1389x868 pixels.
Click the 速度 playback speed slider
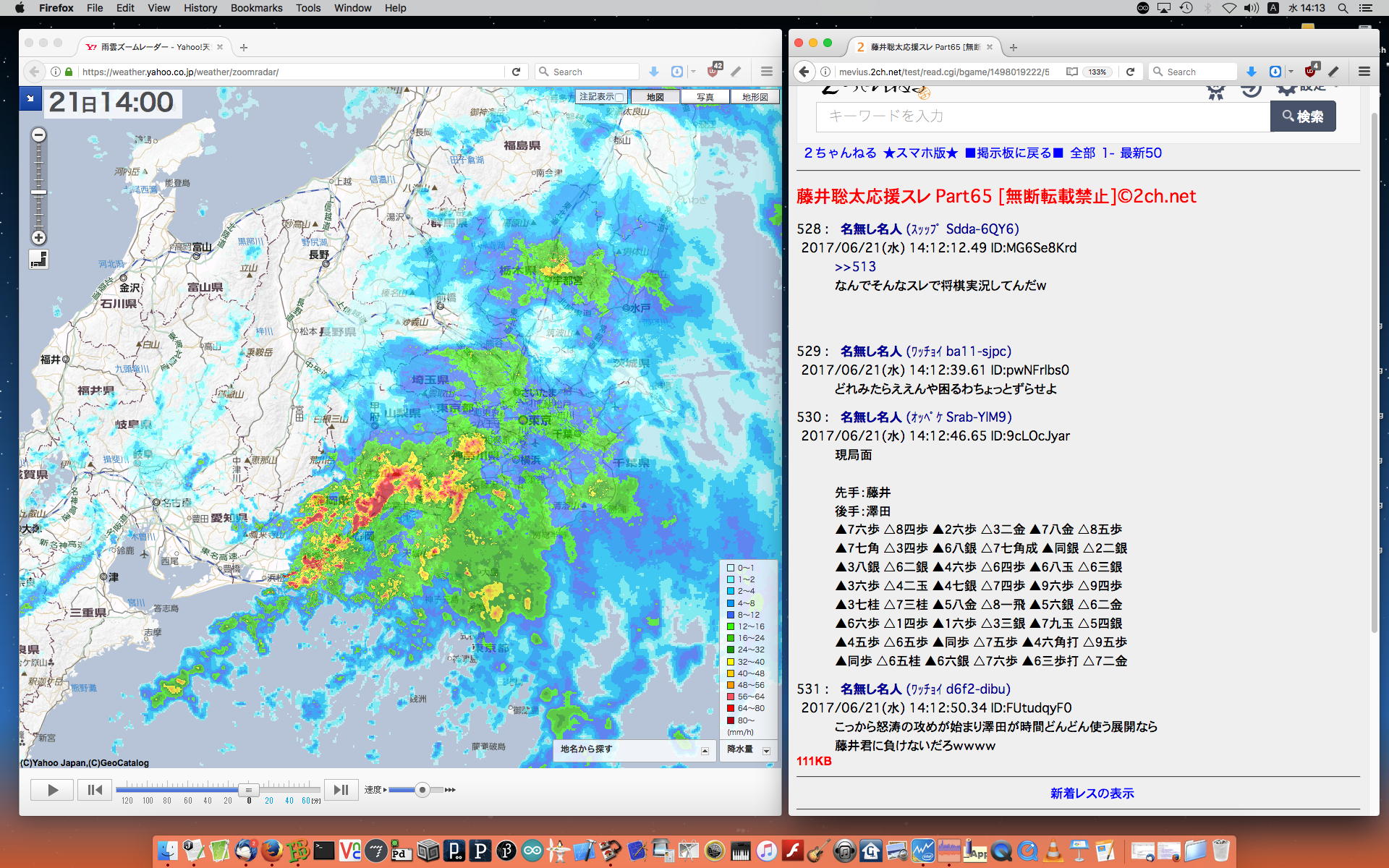(x=422, y=790)
